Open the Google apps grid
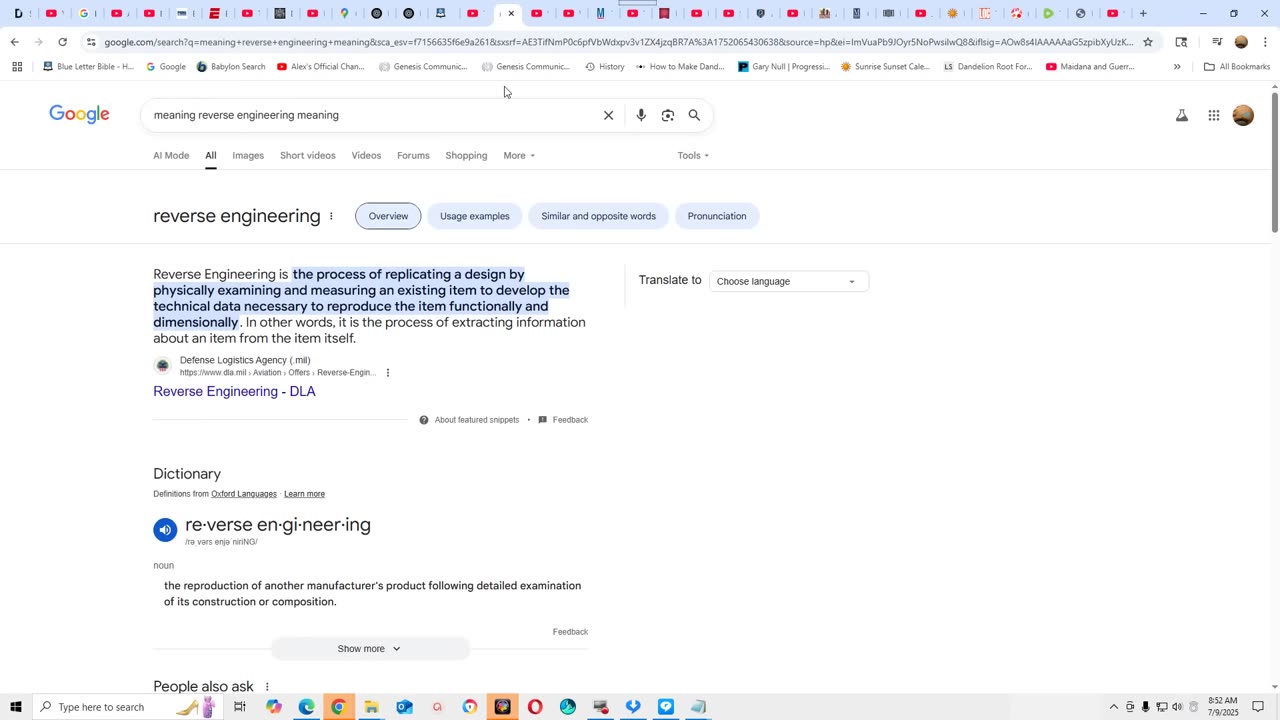 [x=1214, y=115]
